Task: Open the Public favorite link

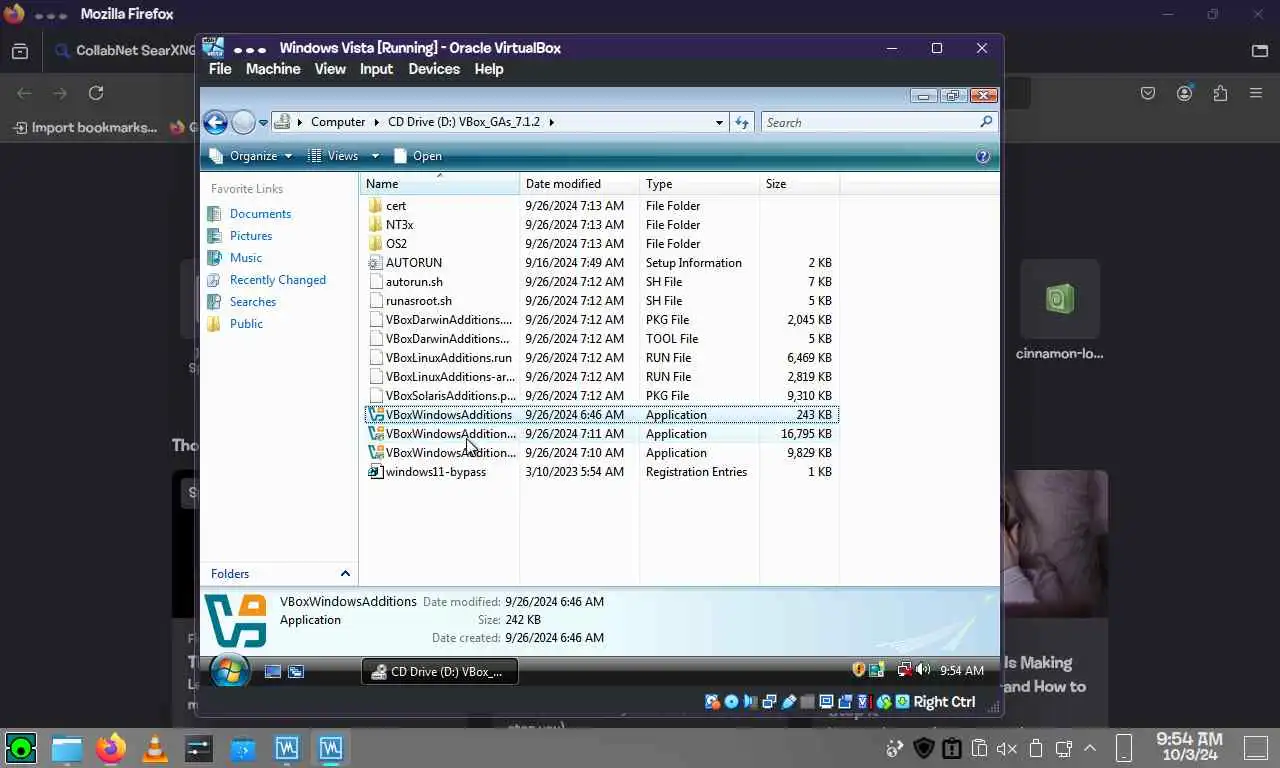Action: pyautogui.click(x=246, y=324)
